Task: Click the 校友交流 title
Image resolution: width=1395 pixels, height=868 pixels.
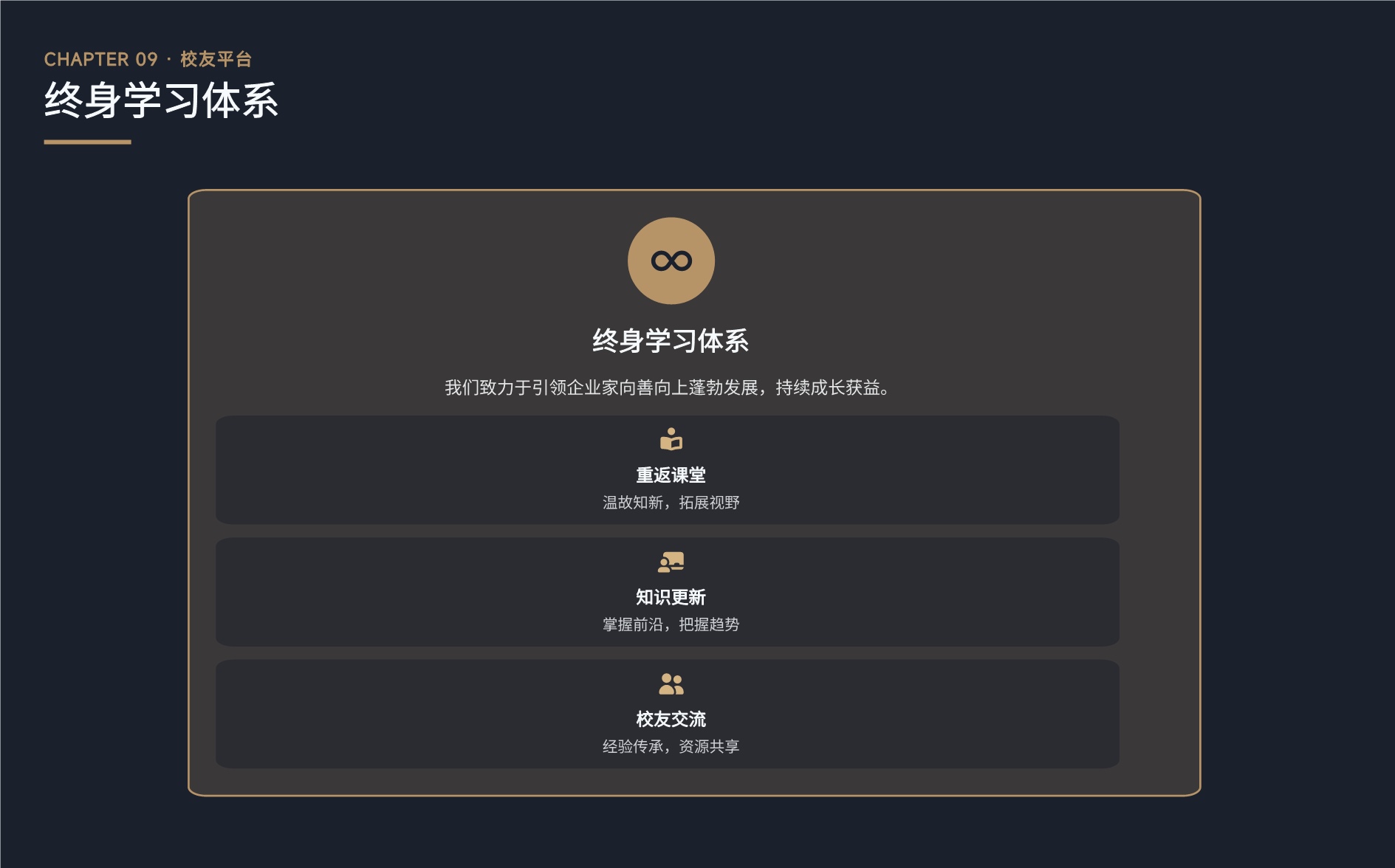Action: (x=671, y=719)
